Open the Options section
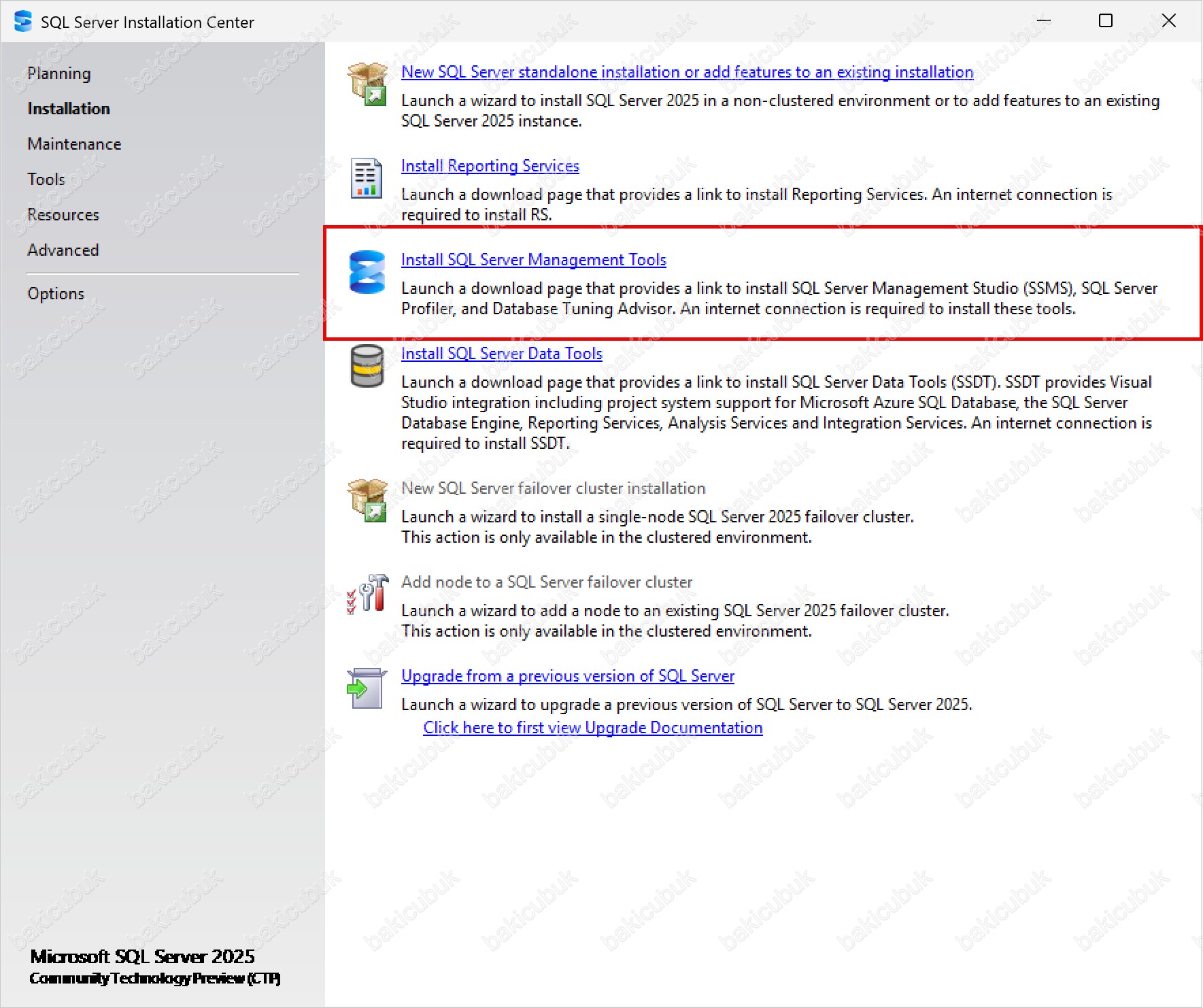Viewport: 1203px width, 1008px height. point(56,294)
